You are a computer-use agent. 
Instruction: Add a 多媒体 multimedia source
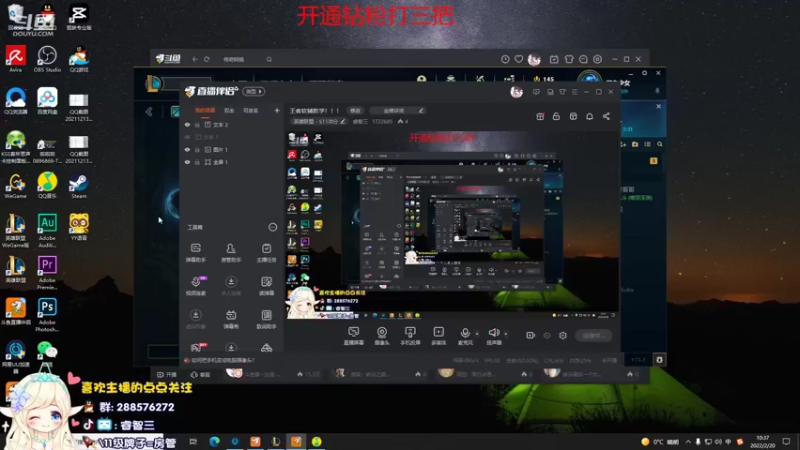pos(438,336)
